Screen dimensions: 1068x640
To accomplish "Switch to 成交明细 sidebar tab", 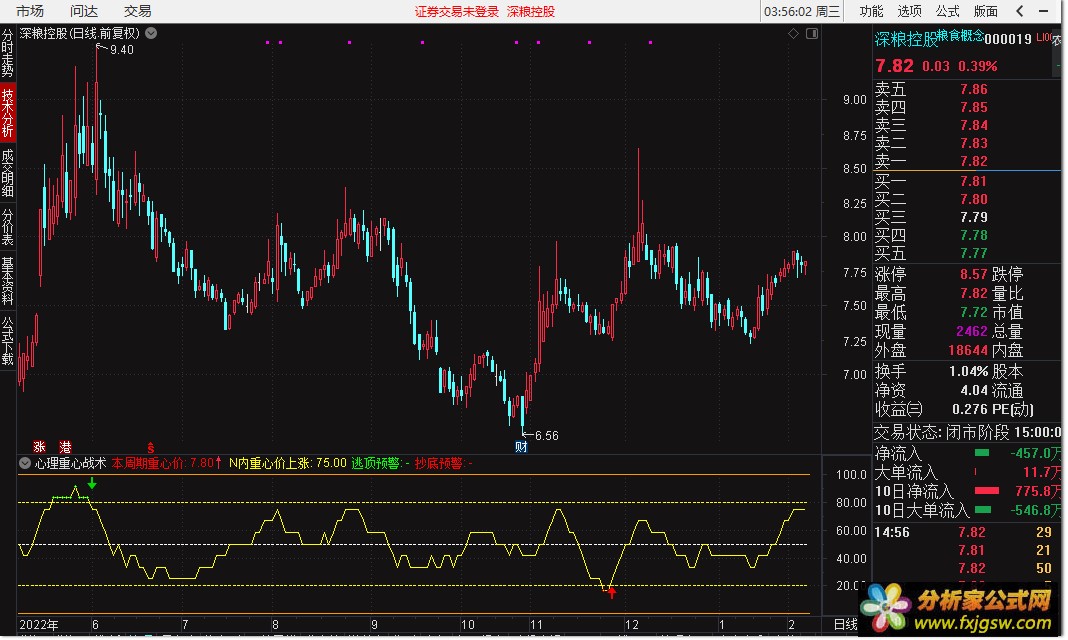I will (7, 173).
